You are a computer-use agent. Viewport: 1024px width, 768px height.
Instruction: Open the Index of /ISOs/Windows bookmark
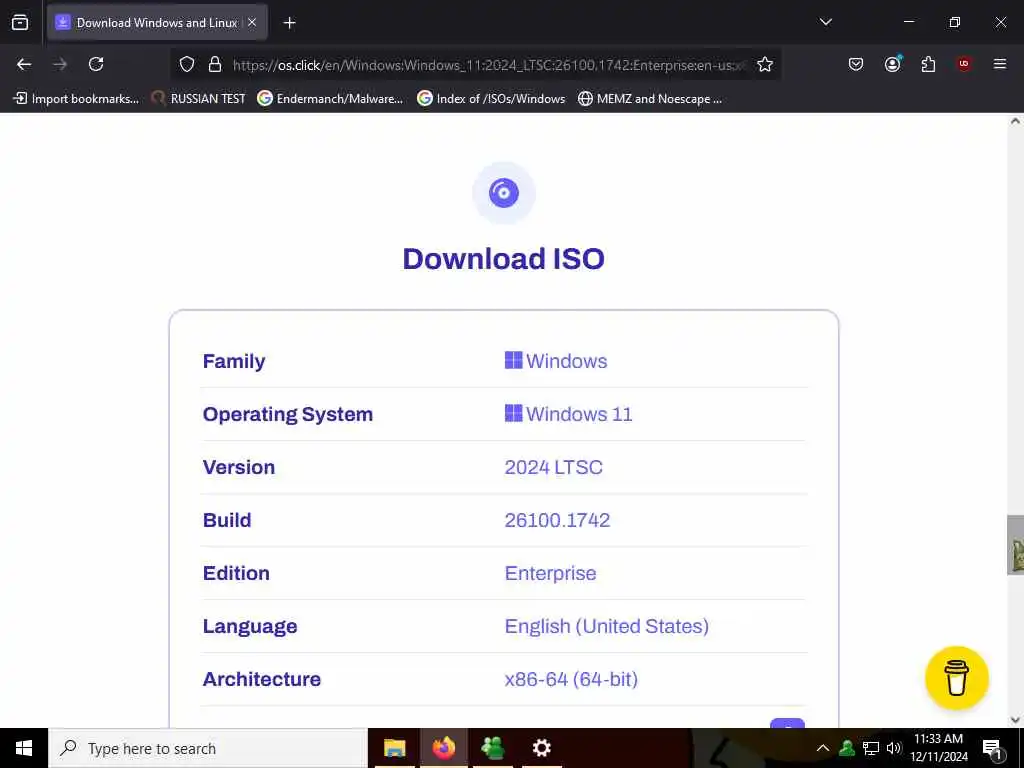[x=491, y=99]
